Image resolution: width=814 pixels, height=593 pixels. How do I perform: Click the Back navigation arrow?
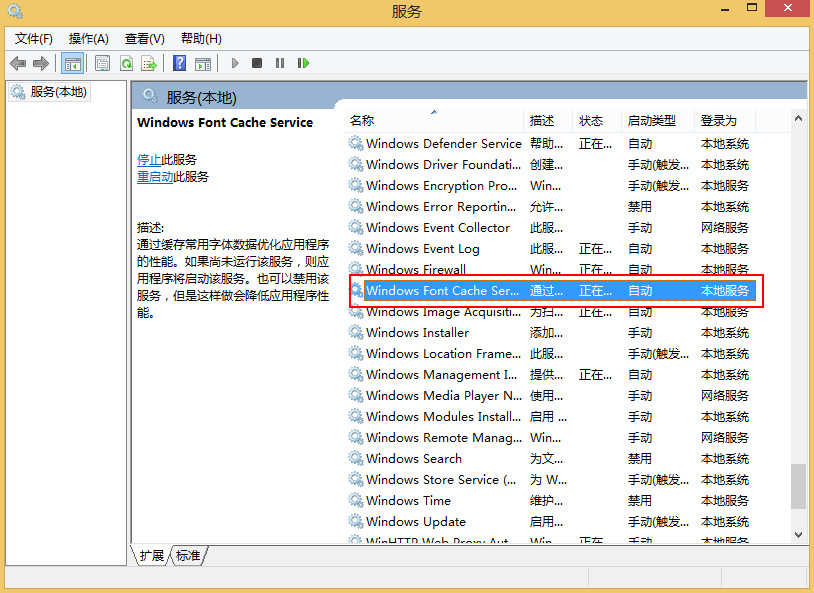(18, 62)
